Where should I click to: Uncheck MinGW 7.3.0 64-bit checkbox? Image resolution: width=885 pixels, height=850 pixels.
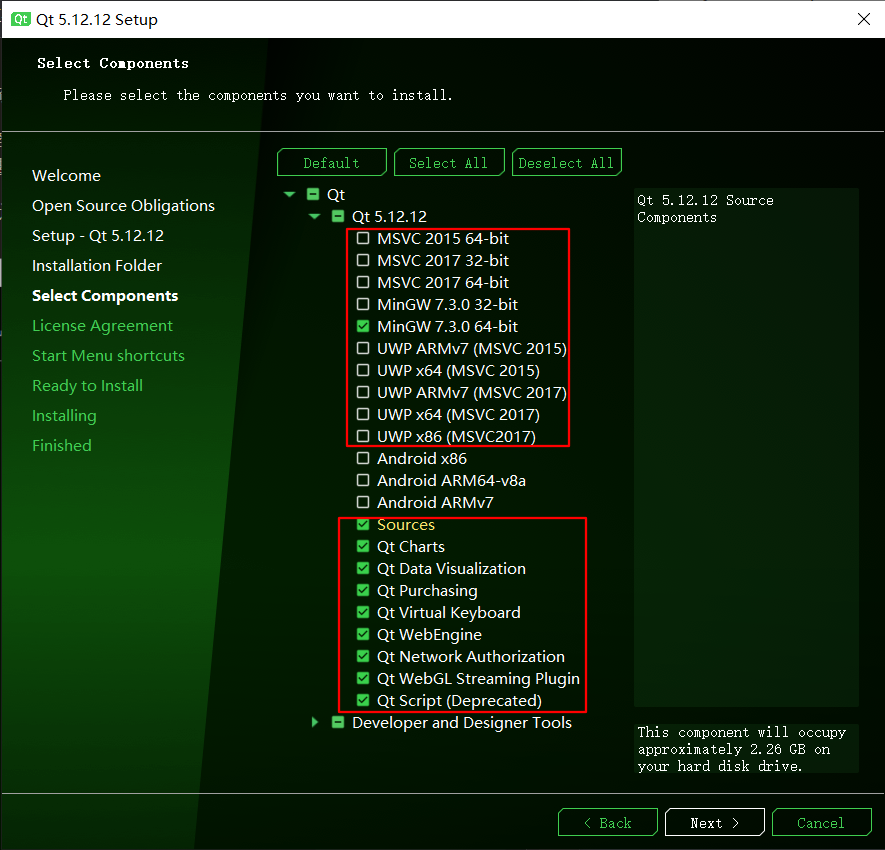[363, 326]
